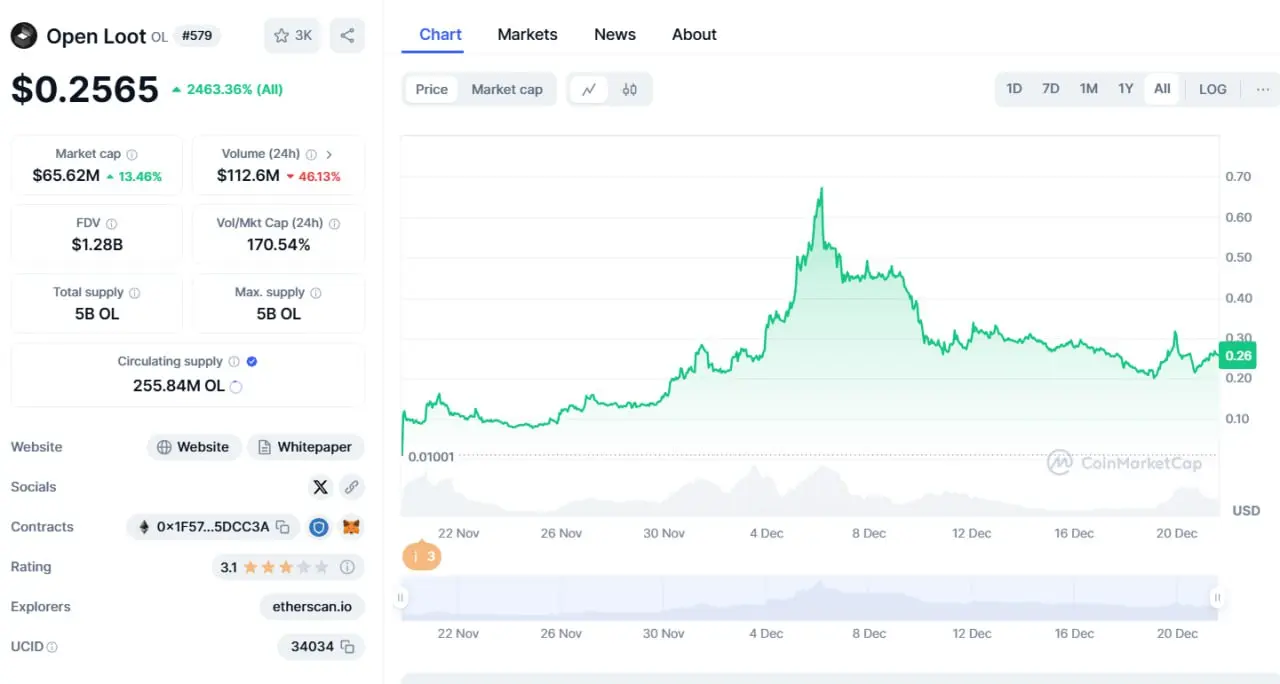Image resolution: width=1280 pixels, height=684 pixels.
Task: Click contract address 0x1F57...5DCC3A
Action: (x=213, y=527)
